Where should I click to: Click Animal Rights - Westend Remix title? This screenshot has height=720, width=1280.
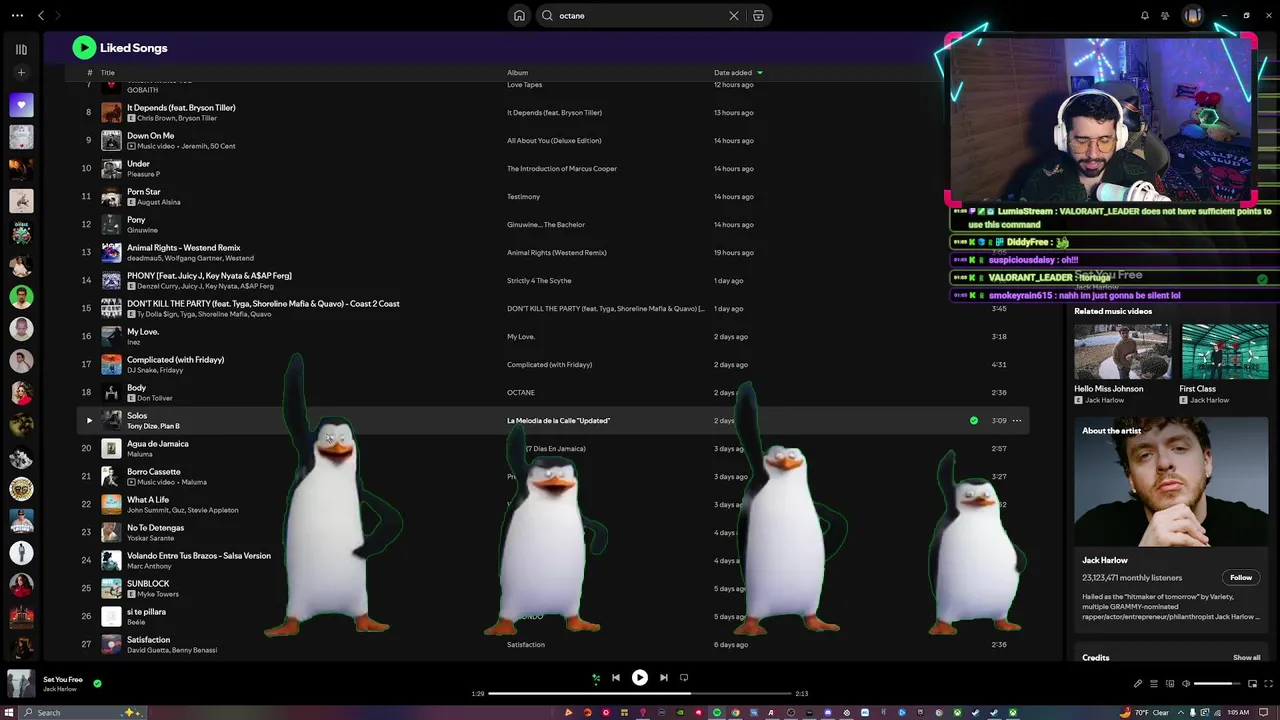[x=184, y=248]
